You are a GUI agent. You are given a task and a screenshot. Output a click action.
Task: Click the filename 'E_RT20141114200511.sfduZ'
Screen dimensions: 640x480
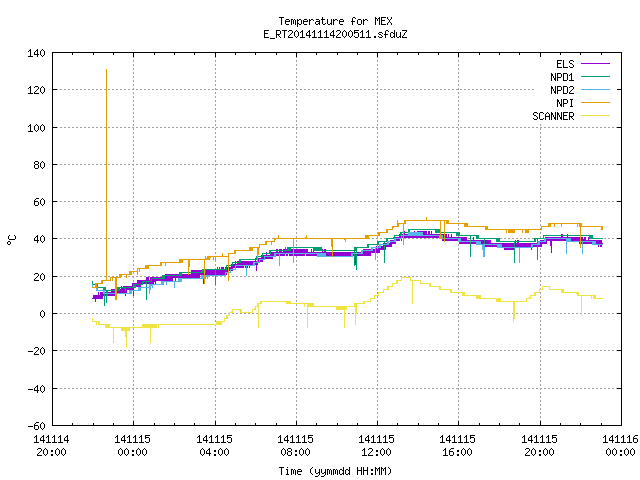tap(335, 34)
